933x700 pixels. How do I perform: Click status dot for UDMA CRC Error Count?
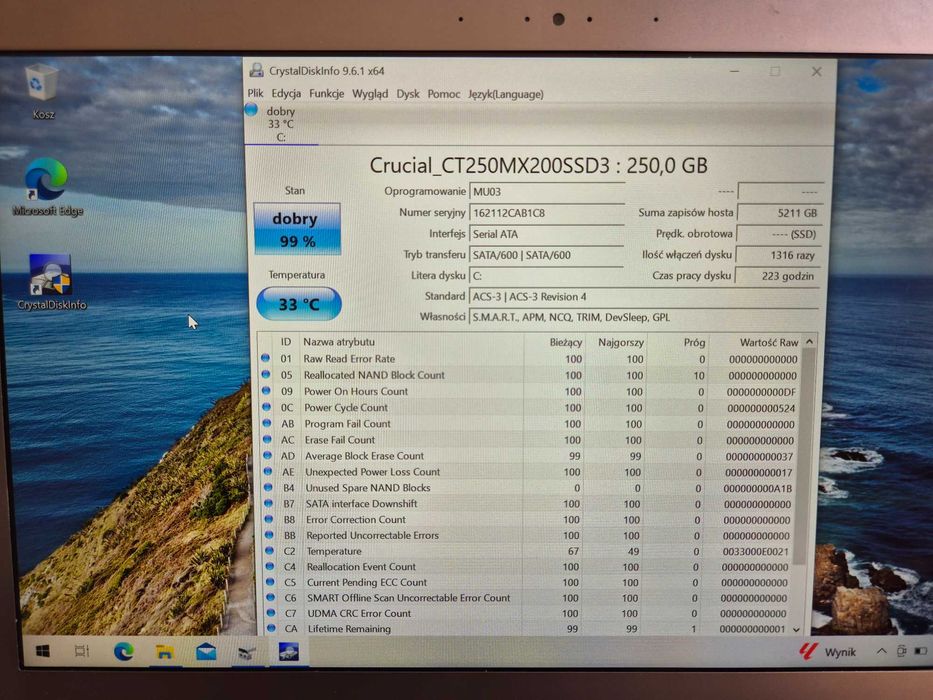click(271, 612)
